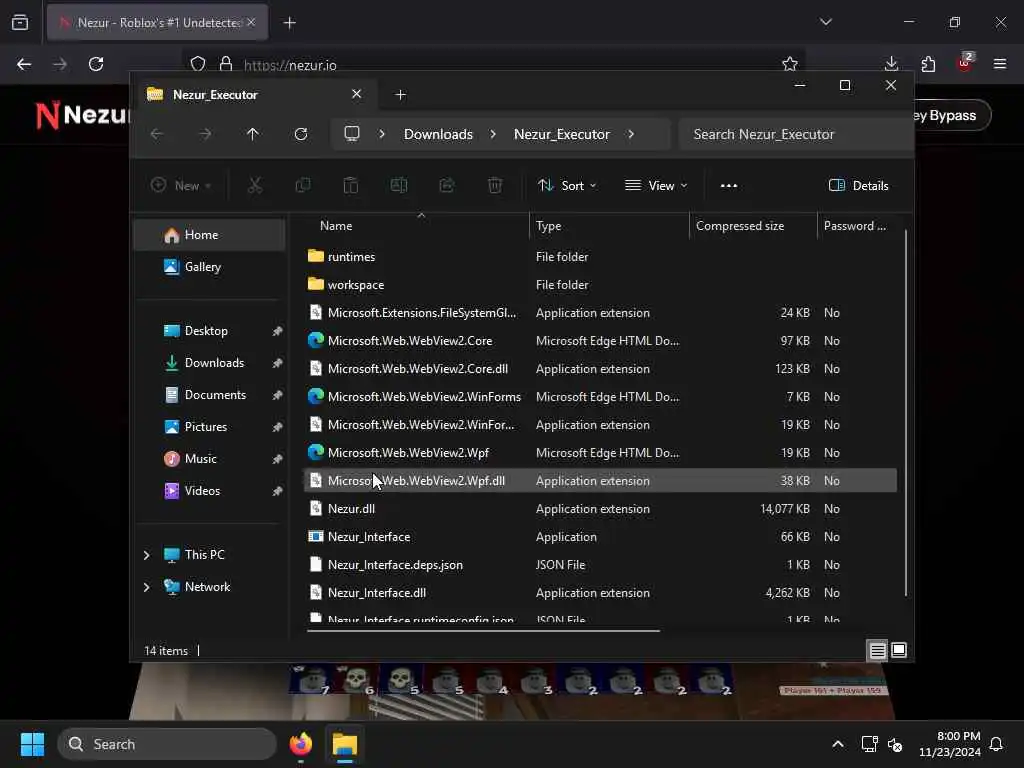Image resolution: width=1024 pixels, height=768 pixels.
Task: Refresh the Nezur_Executor folder view
Action: pyautogui.click(x=301, y=134)
